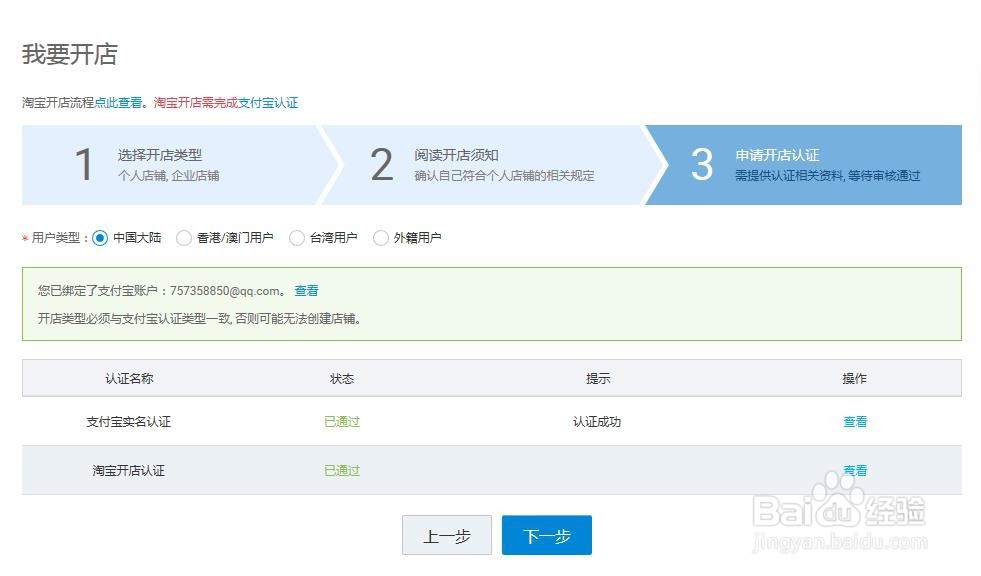The width and height of the screenshot is (981, 576).
Task: Open the 支付宝认证 link
Action: point(268,103)
